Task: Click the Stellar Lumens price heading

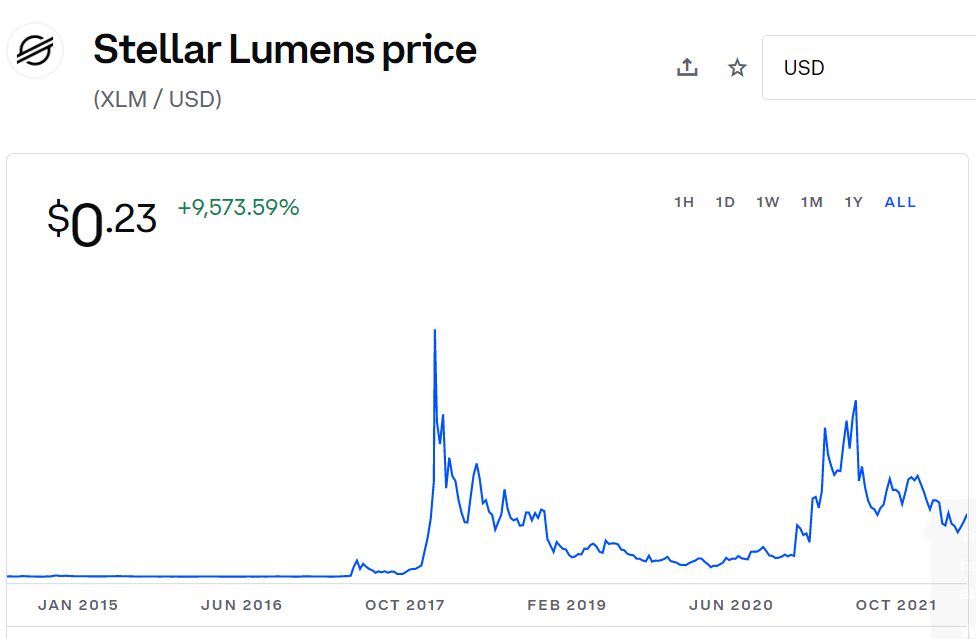Action: click(284, 49)
